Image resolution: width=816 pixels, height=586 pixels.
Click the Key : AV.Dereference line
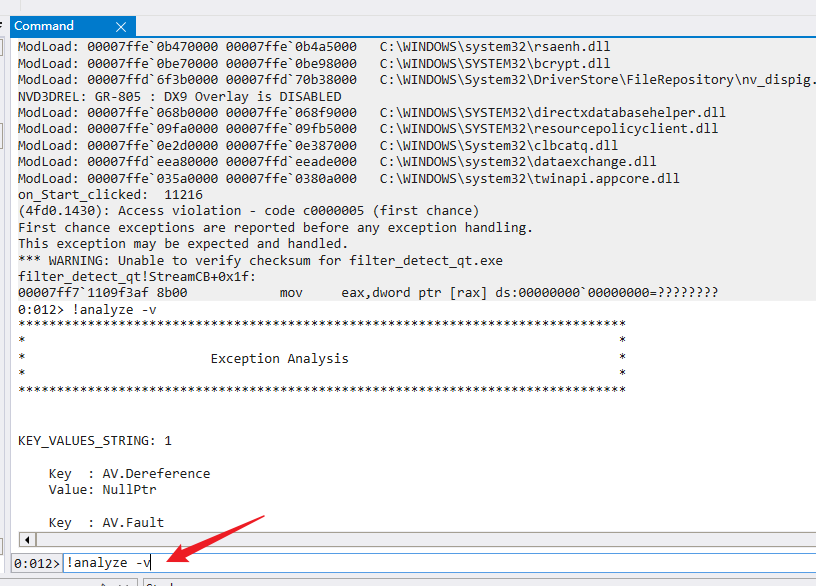pyautogui.click(x=130, y=474)
